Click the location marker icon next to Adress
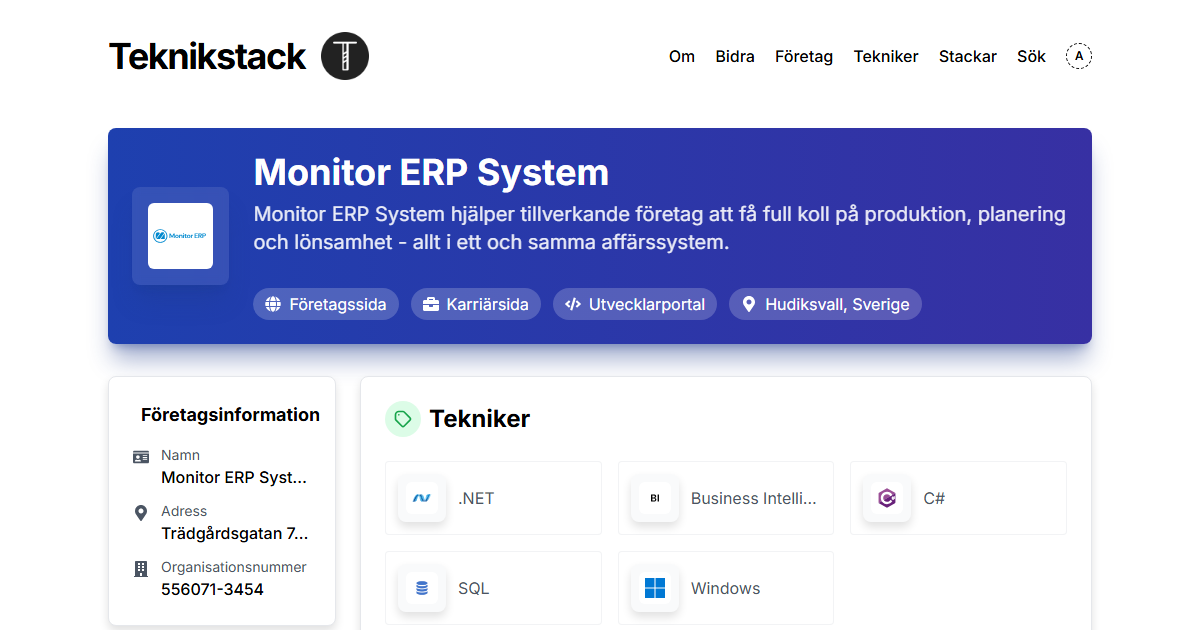The height and width of the screenshot is (630, 1200). click(141, 513)
